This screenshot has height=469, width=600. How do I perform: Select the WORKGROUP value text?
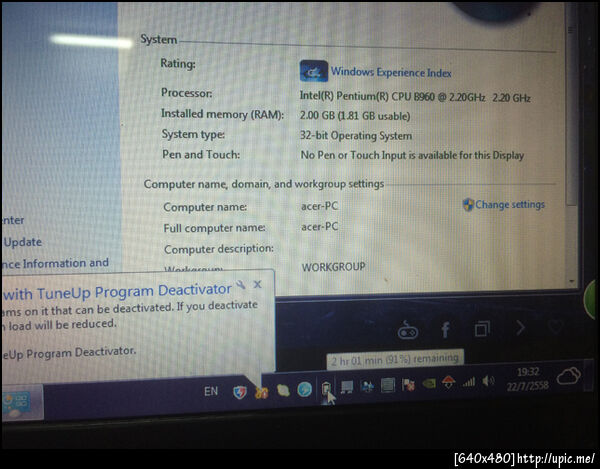pyautogui.click(x=334, y=267)
